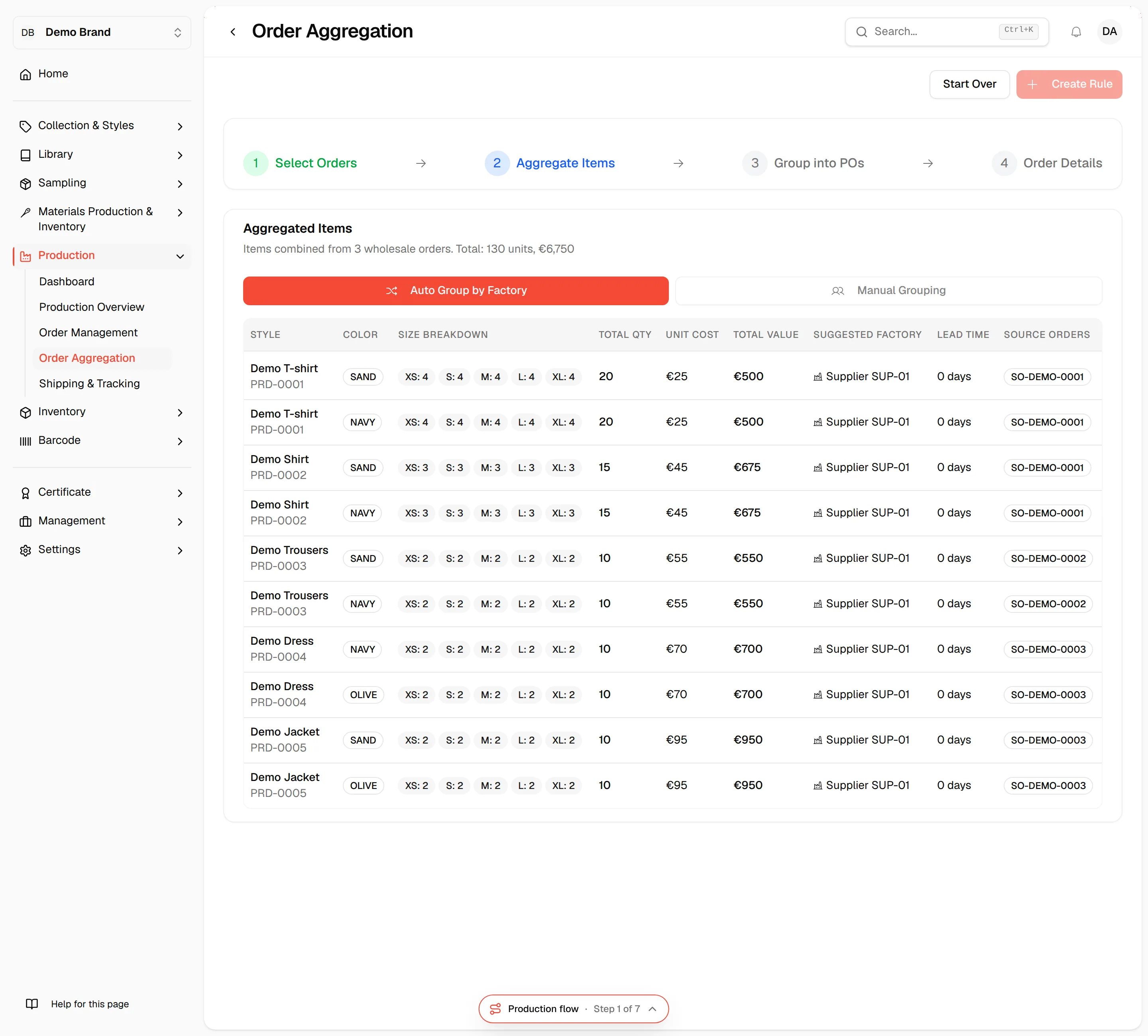The image size is (1148, 1036).
Task: Click the Library book icon
Action: click(26, 155)
